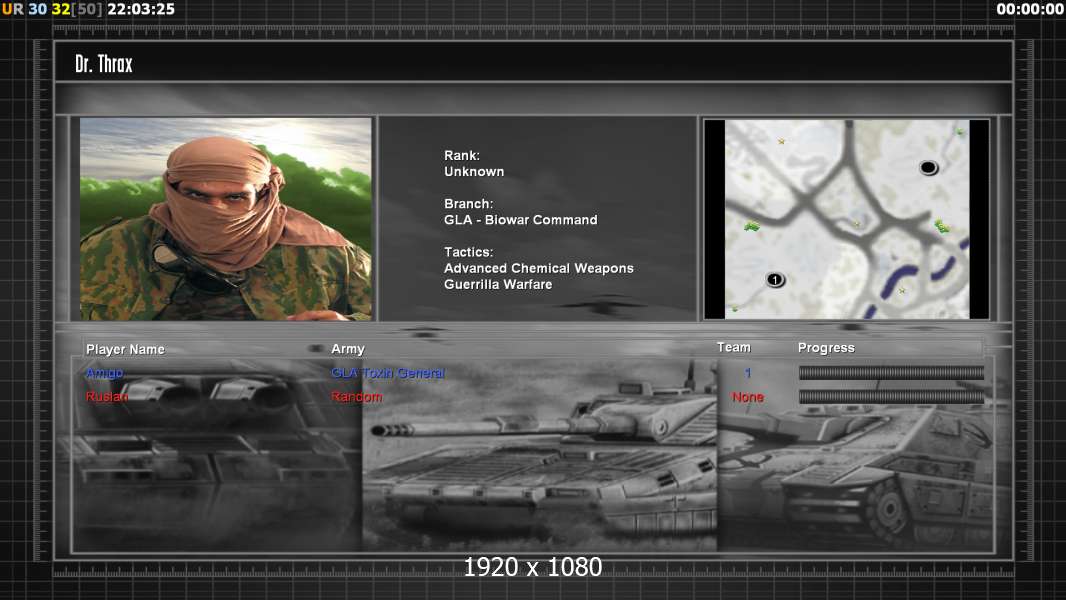Click Advanced Chemical Weapons text
The image size is (1066, 600).
click(538, 268)
